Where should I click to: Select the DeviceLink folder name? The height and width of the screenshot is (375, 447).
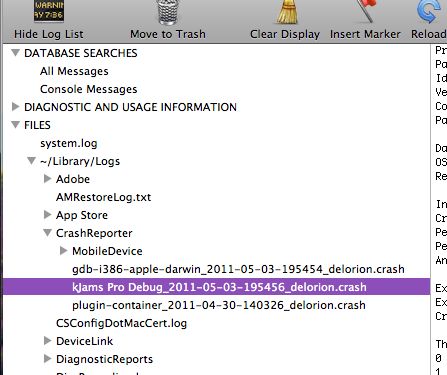click(85, 341)
